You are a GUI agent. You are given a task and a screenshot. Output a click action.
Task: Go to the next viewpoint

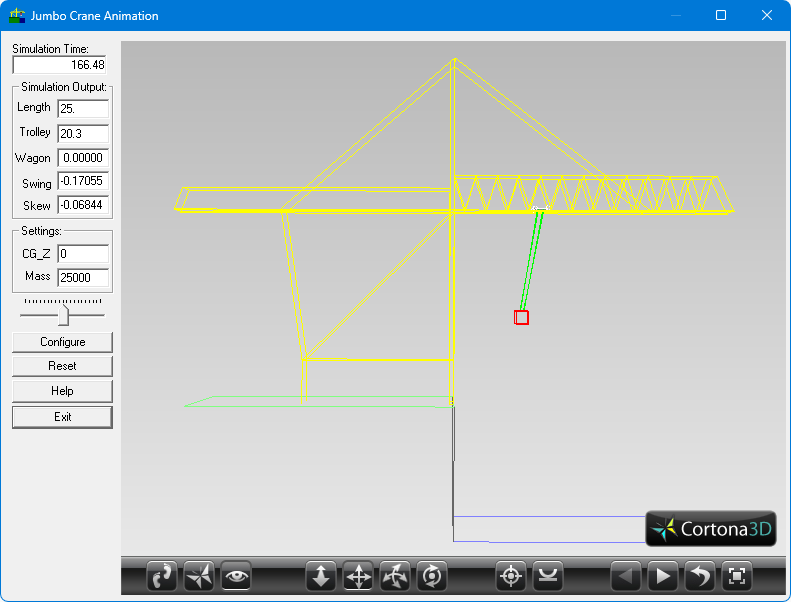(x=663, y=576)
